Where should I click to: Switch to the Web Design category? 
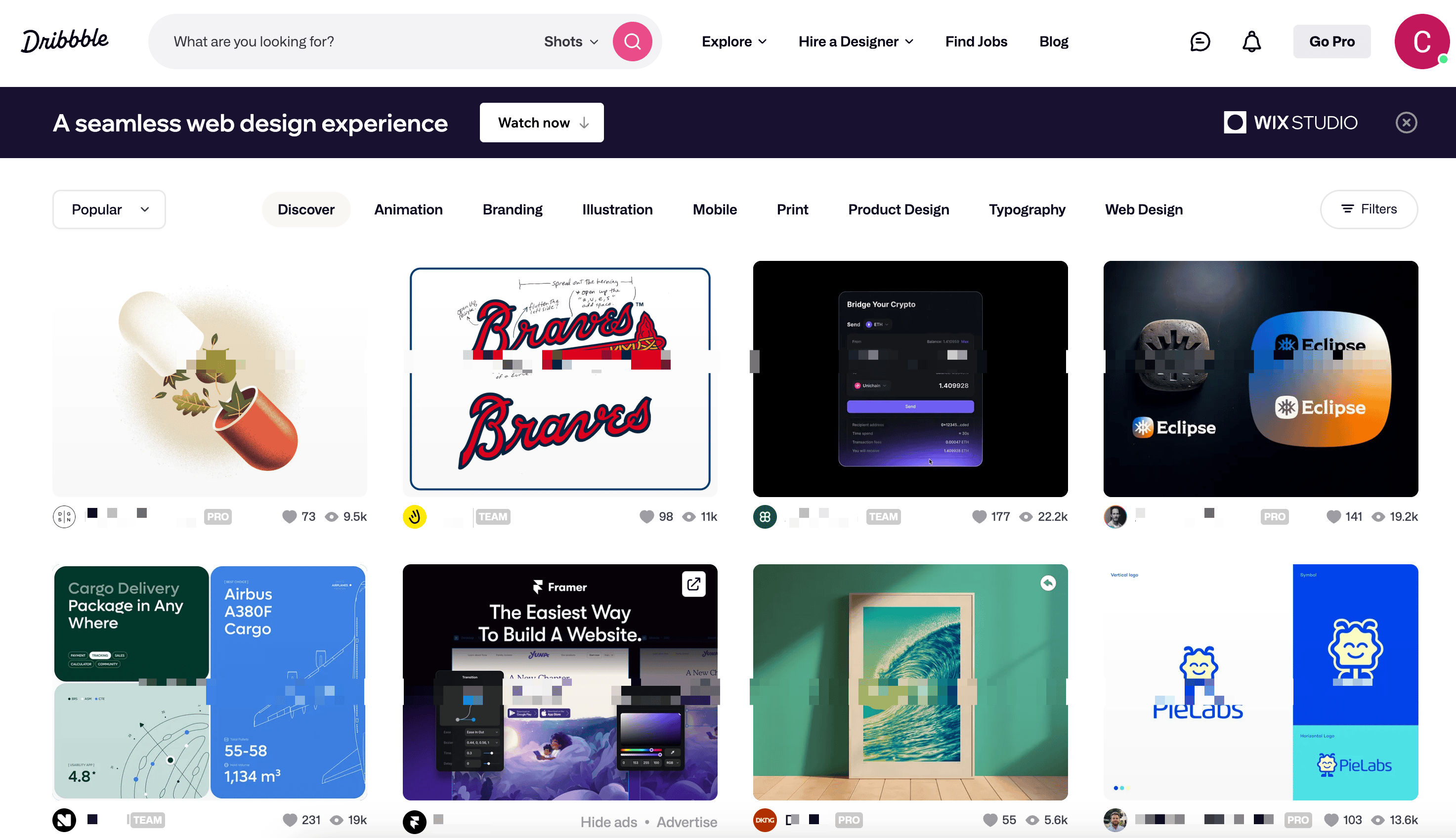pyautogui.click(x=1143, y=209)
